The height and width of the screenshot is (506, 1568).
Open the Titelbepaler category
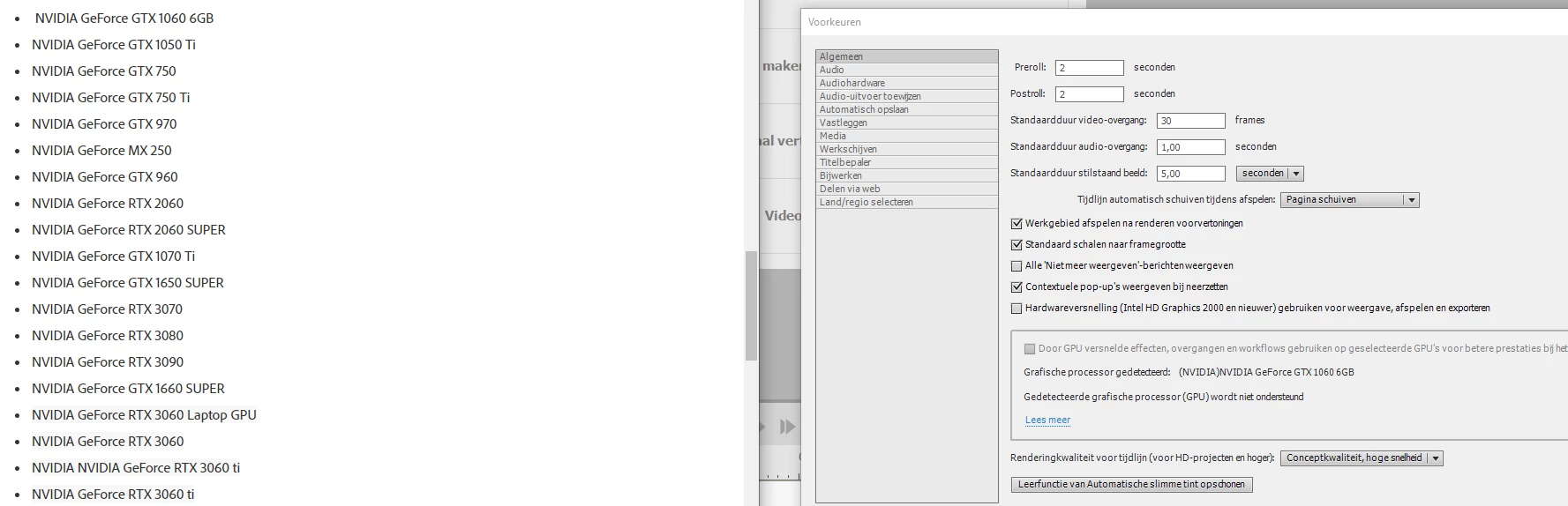pos(906,162)
